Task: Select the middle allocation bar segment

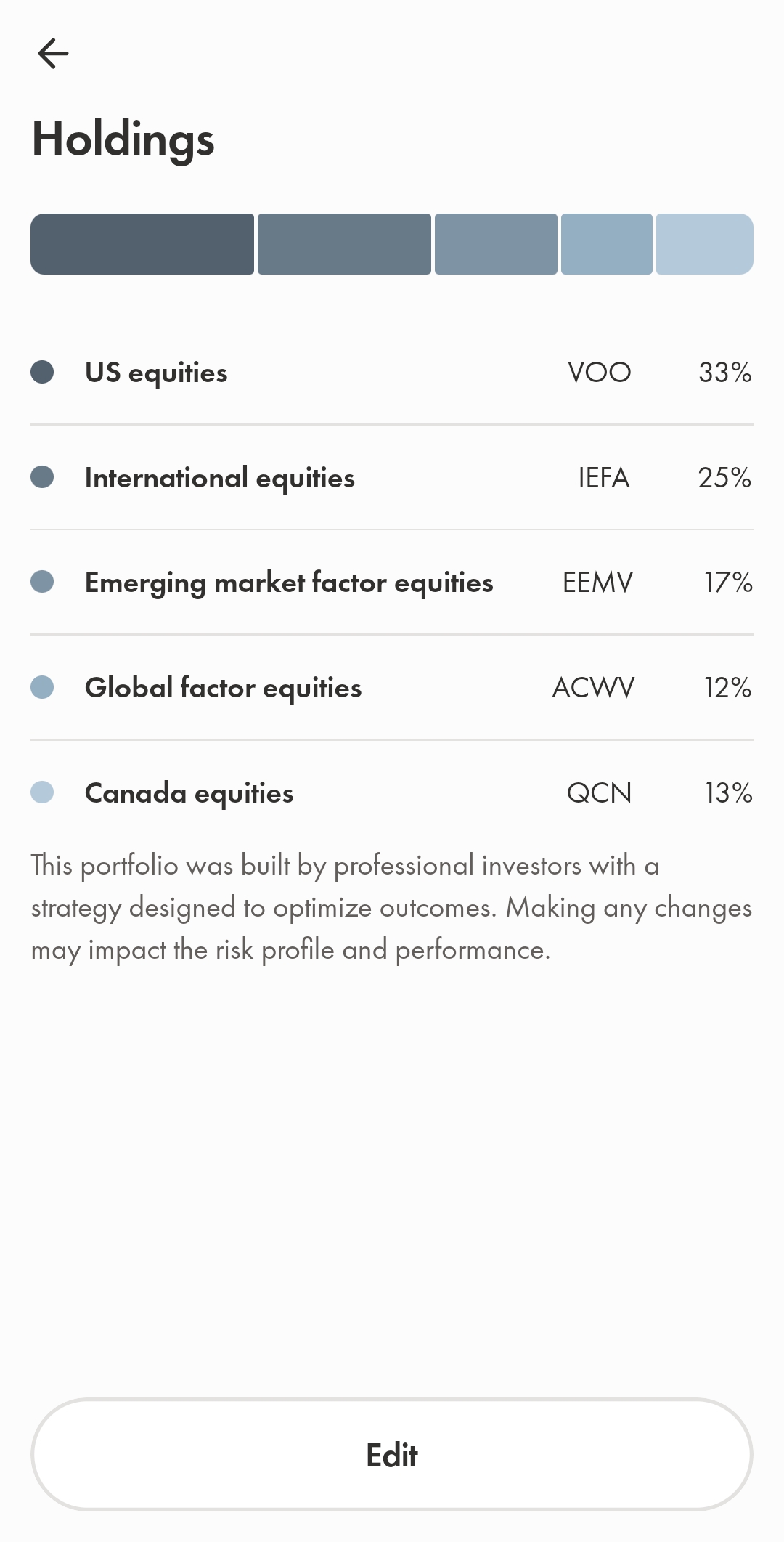Action: point(496,244)
